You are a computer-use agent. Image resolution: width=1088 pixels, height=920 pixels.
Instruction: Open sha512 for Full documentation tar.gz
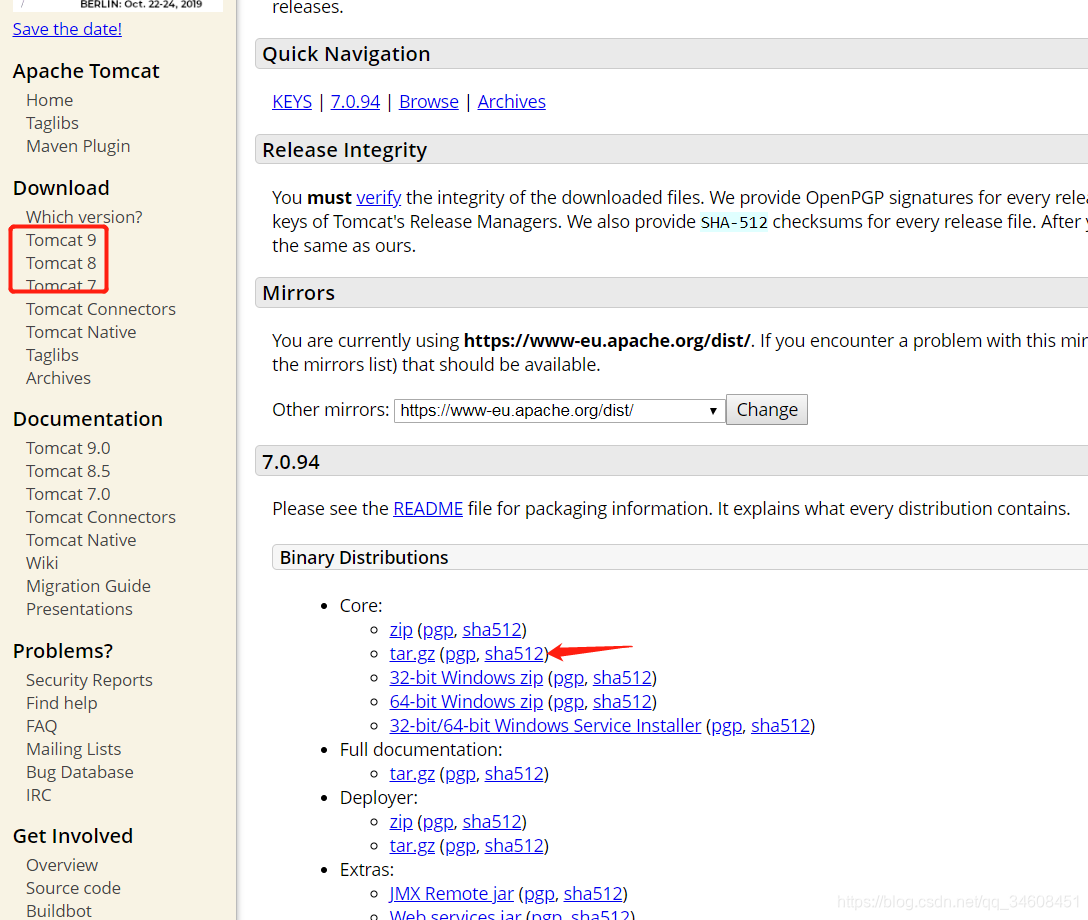[x=514, y=774]
